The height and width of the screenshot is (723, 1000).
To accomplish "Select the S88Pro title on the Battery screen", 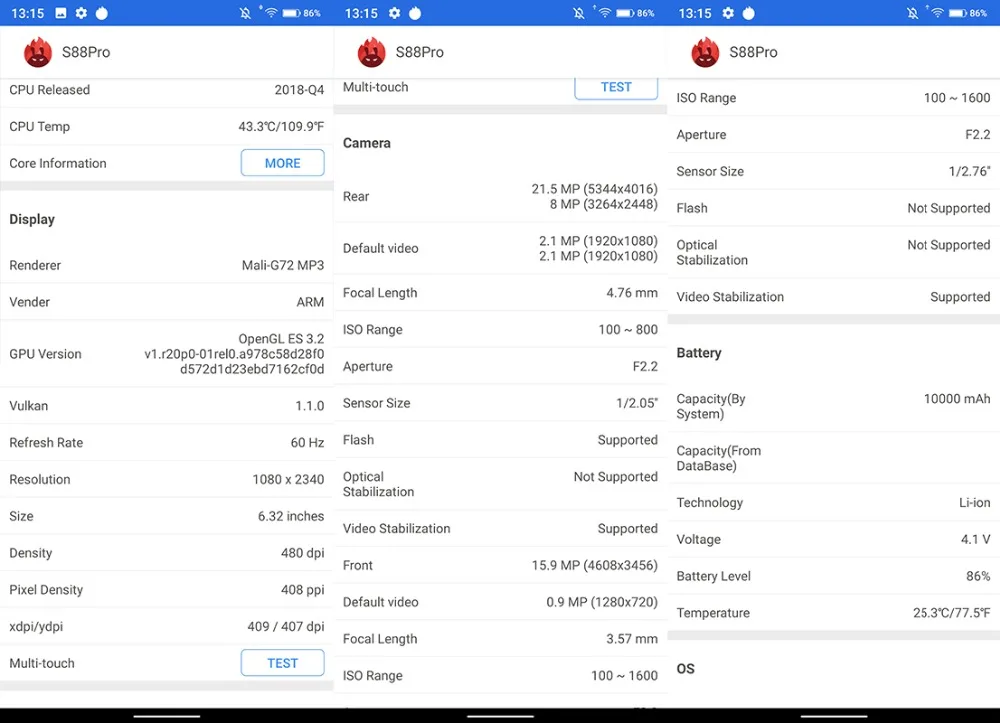I will [753, 52].
